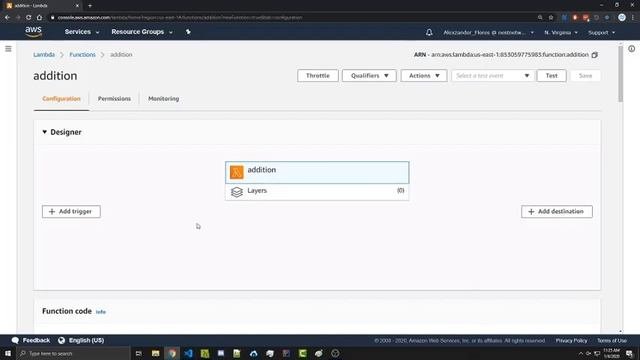Click the globe language icon
This screenshot has width=640, height=360.
pos(62,340)
